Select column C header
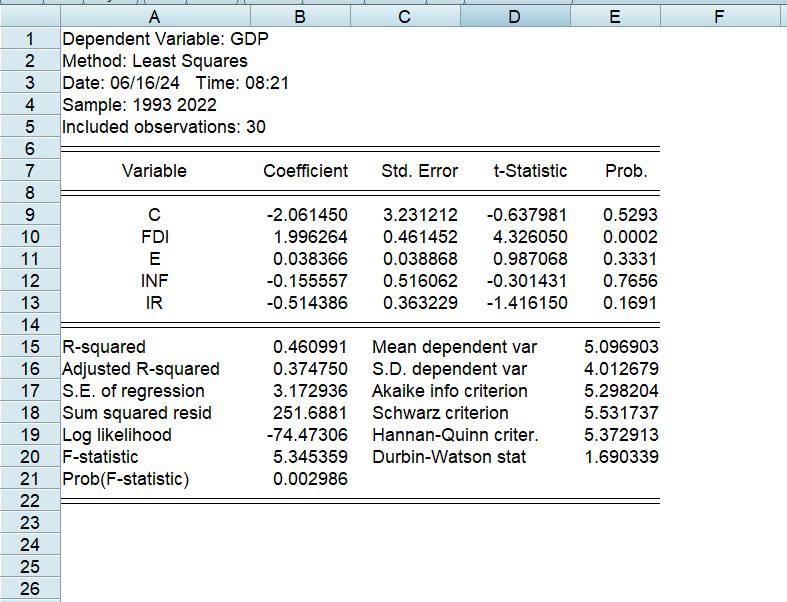Screen dimensions: 787x602 click(405, 17)
